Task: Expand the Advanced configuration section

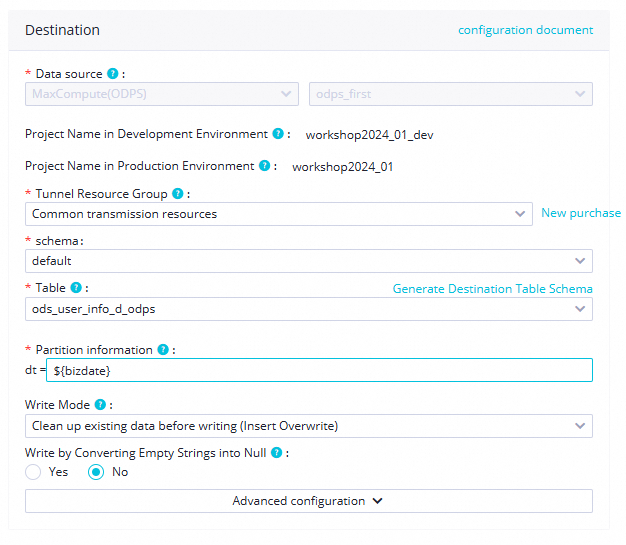Action: pyautogui.click(x=308, y=501)
